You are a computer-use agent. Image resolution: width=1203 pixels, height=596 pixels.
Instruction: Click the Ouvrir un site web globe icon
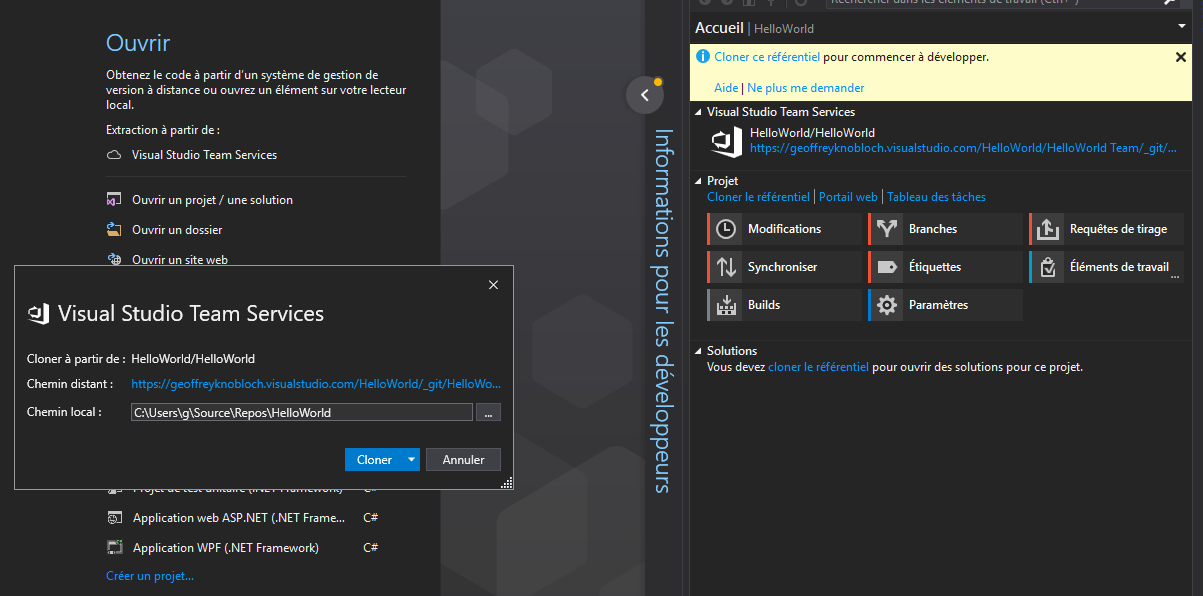coord(114,259)
